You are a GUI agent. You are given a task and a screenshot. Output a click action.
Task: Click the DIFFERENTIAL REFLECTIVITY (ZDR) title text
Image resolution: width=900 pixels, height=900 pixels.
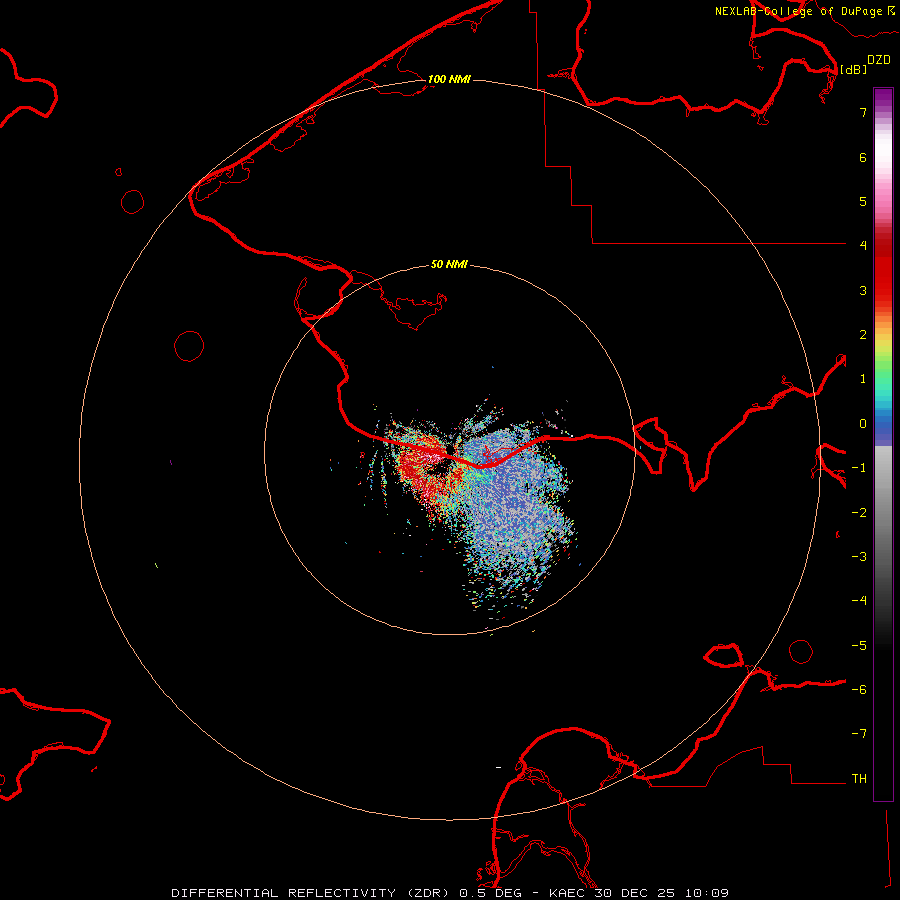click(x=312, y=893)
